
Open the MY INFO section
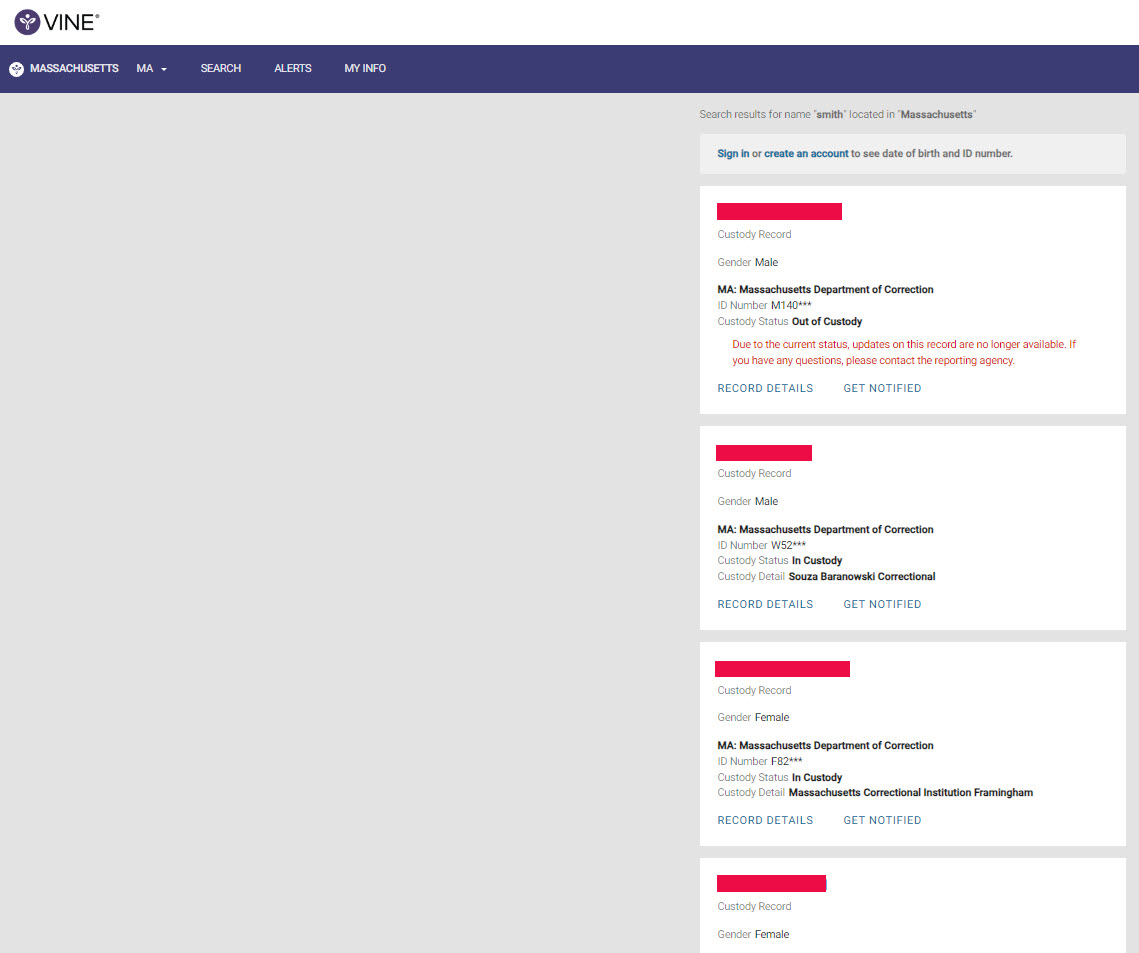pyautogui.click(x=365, y=69)
